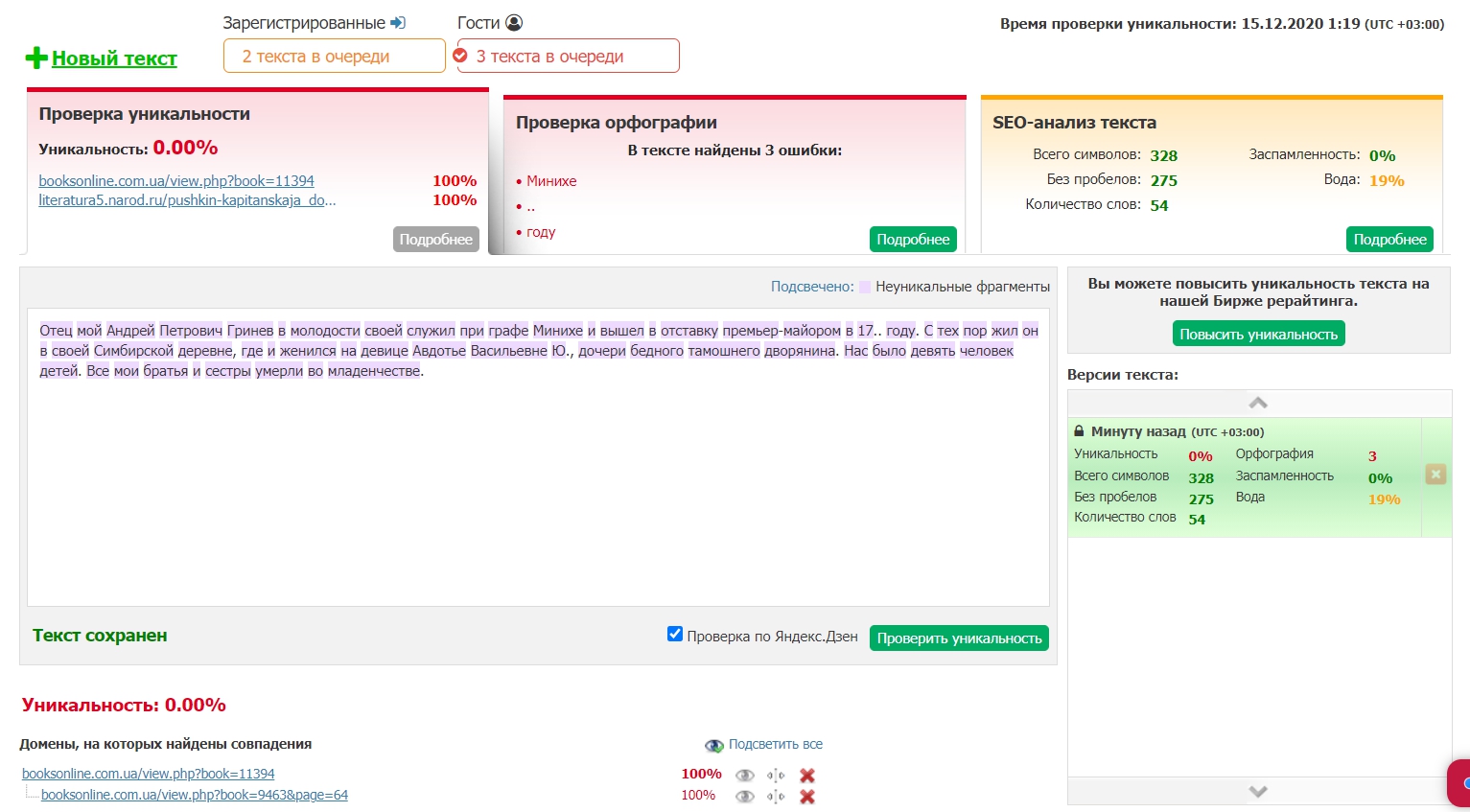Select the Минуту назад version entry

[x=1245, y=476]
